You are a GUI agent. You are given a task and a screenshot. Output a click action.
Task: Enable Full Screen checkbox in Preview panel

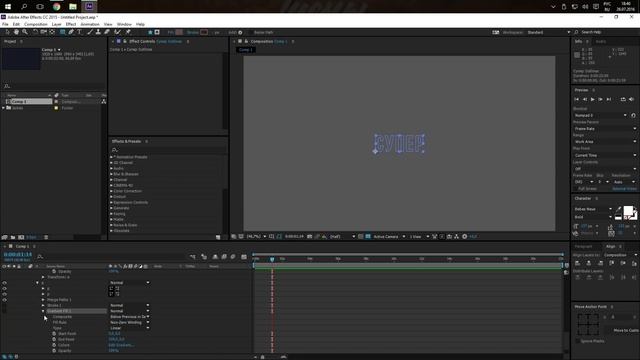576,189
